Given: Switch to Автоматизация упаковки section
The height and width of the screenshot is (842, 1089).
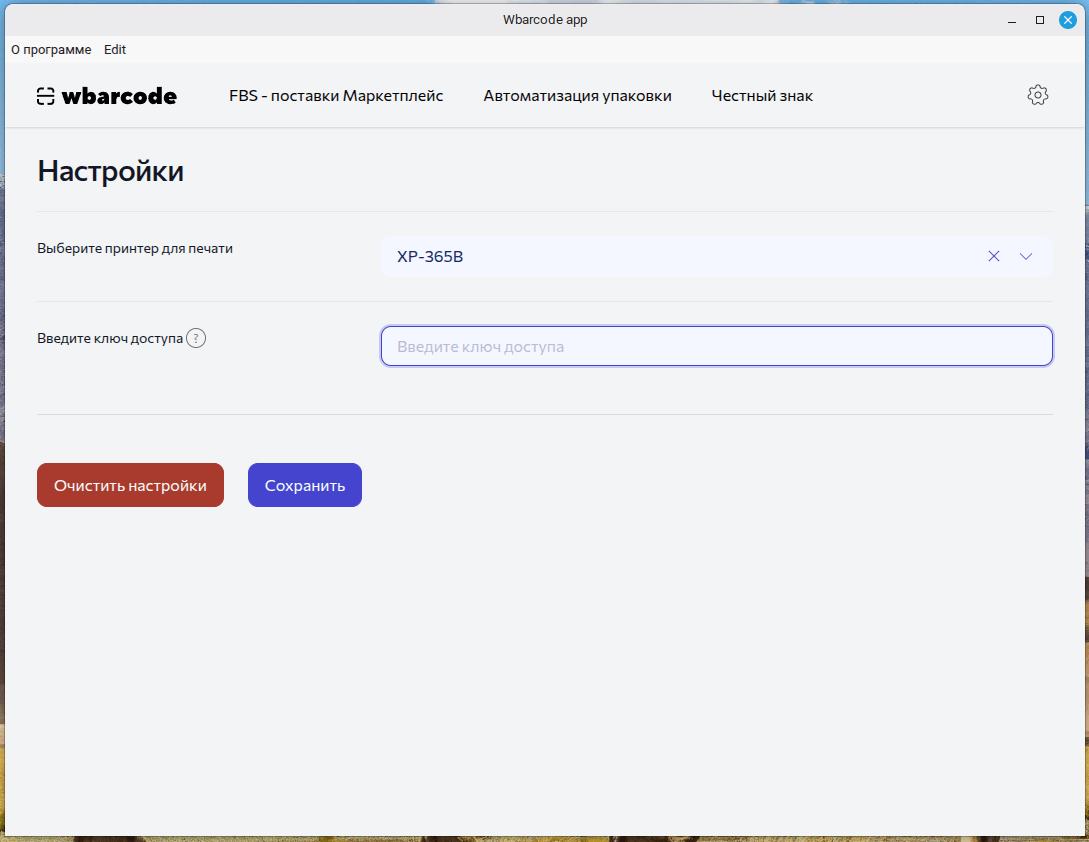Looking at the screenshot, I should pos(577,96).
